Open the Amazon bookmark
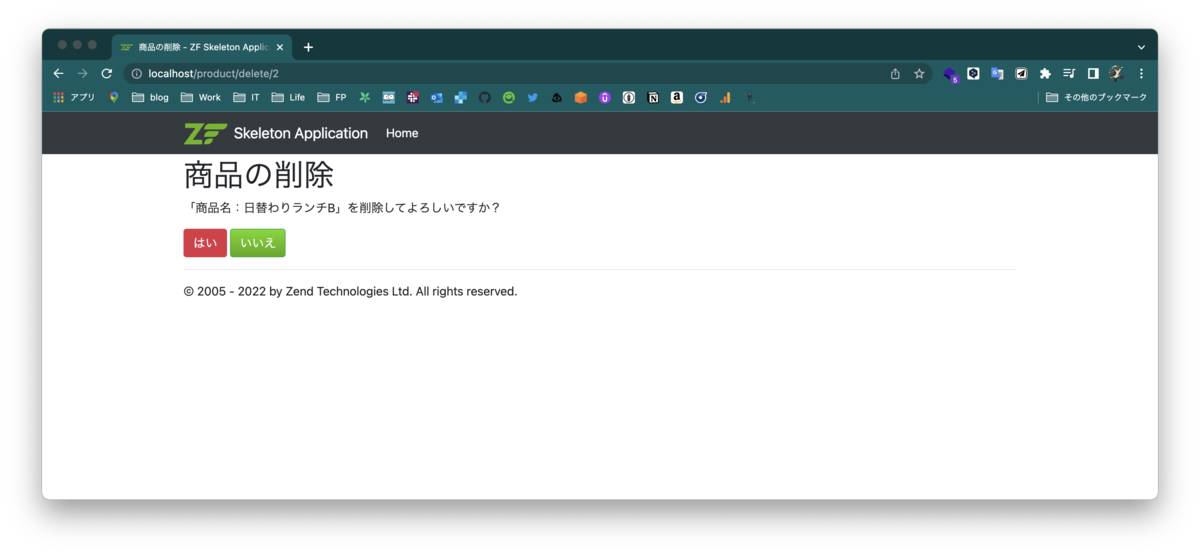The width and height of the screenshot is (1200, 555). click(x=677, y=97)
